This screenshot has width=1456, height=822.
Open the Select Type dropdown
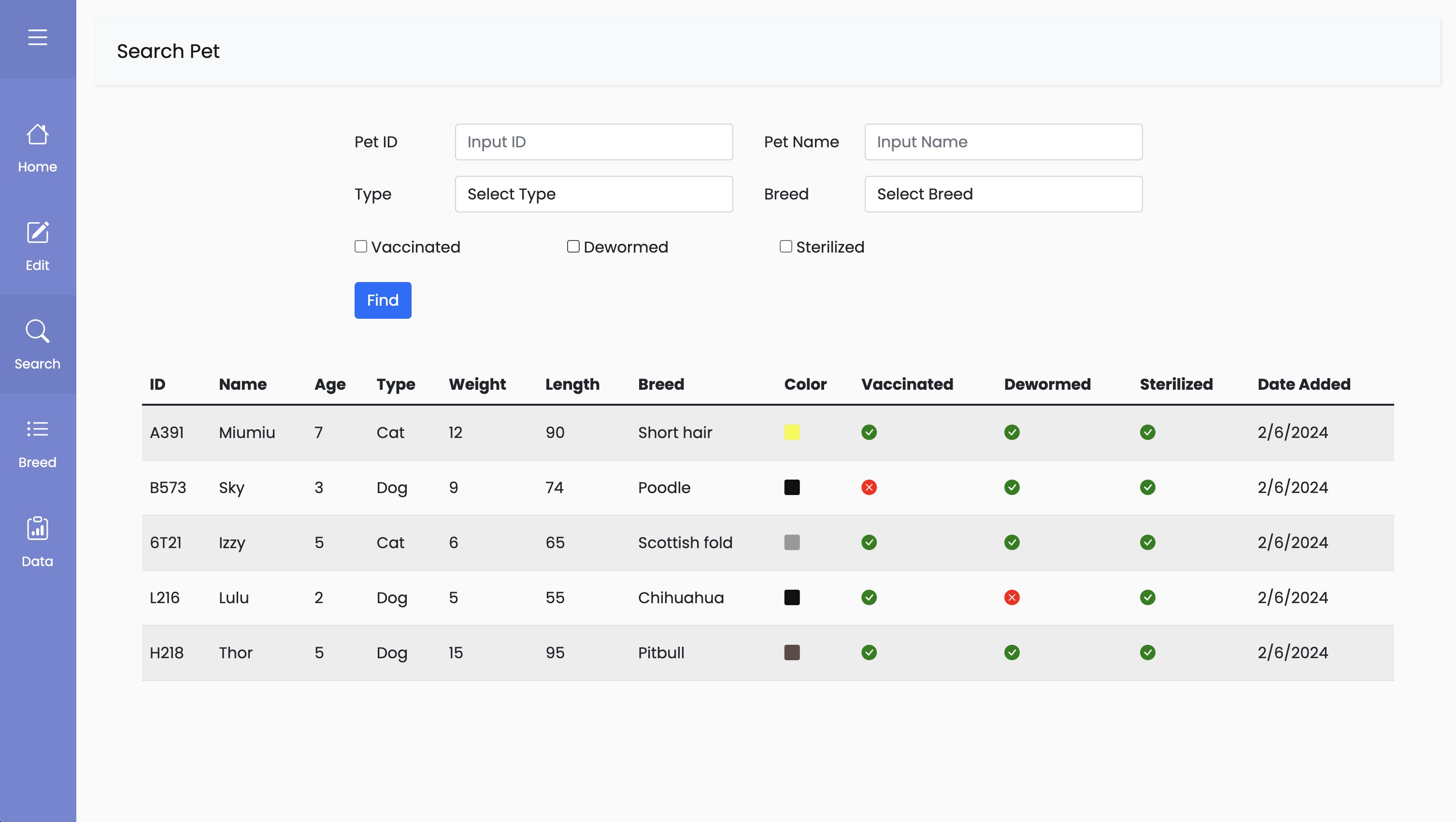pyautogui.click(x=594, y=194)
